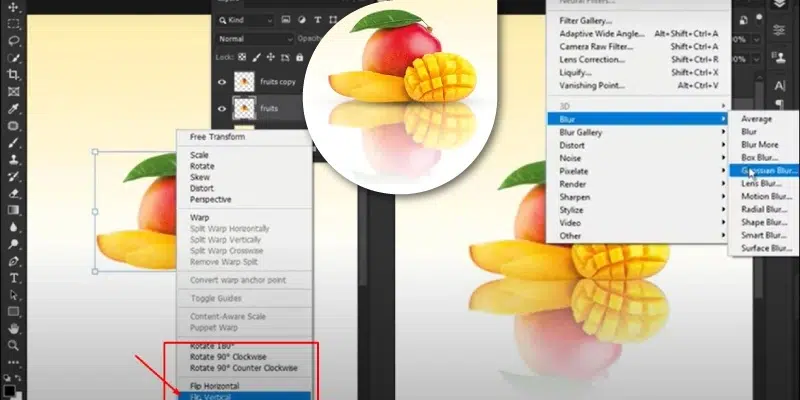Choose Gaussian Blur from Blur submenu

click(764, 170)
